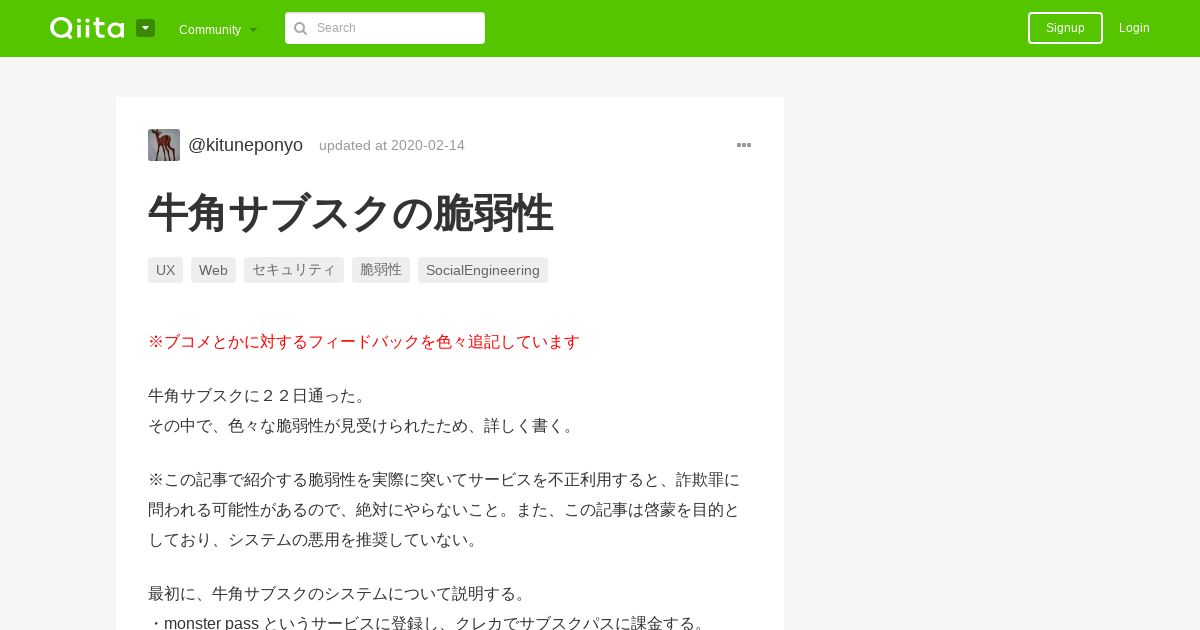Click the line 牛角サブスクに２２日通った。

(260, 396)
